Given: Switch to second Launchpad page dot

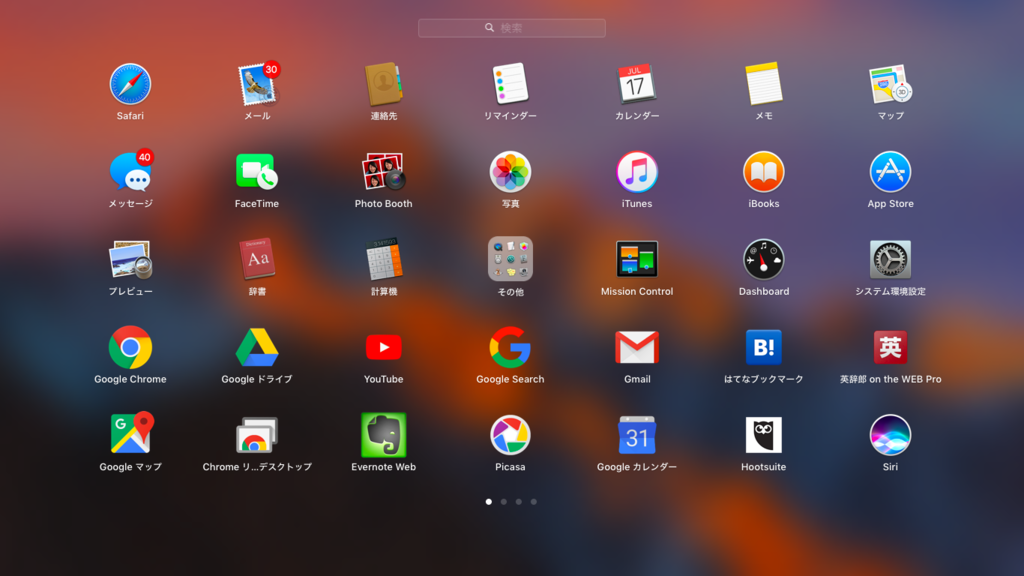Looking at the screenshot, I should coord(504,502).
